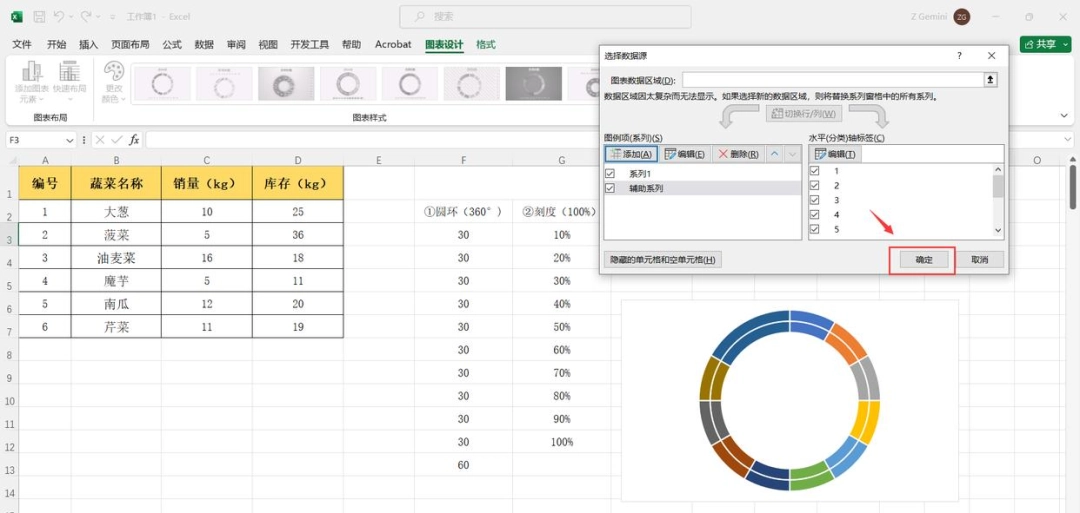Switch to the 格式 (Format) tab
Image resolution: width=1080 pixels, height=513 pixels.
point(486,44)
